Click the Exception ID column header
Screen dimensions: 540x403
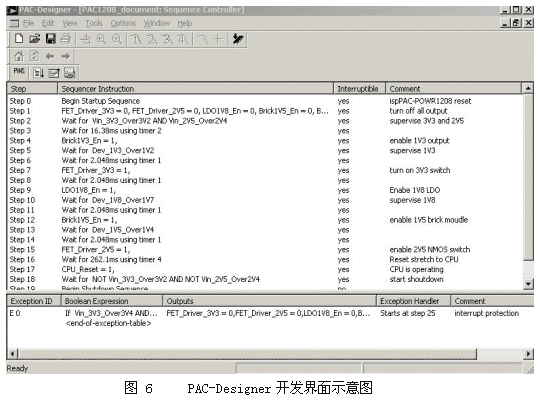[34, 301]
